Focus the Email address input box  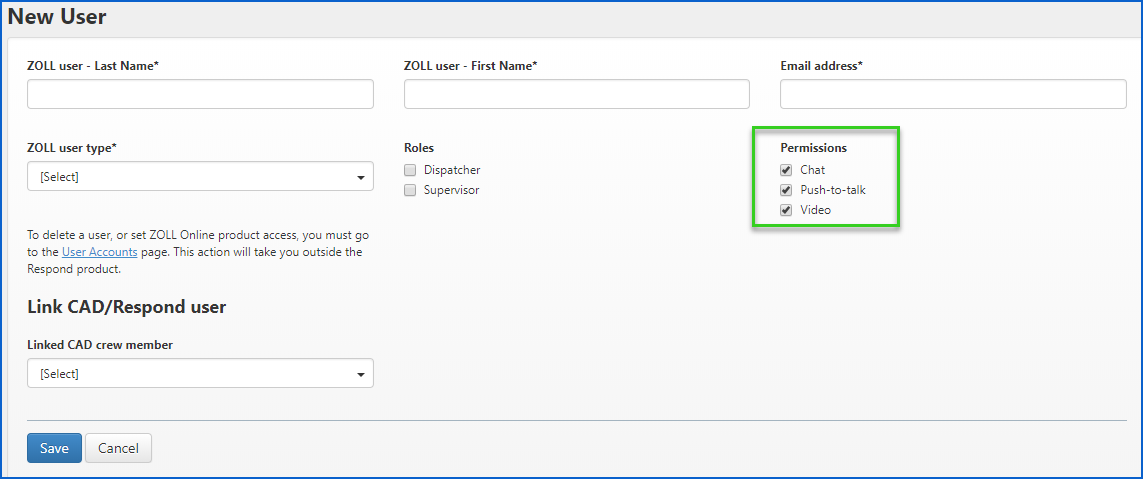click(953, 94)
